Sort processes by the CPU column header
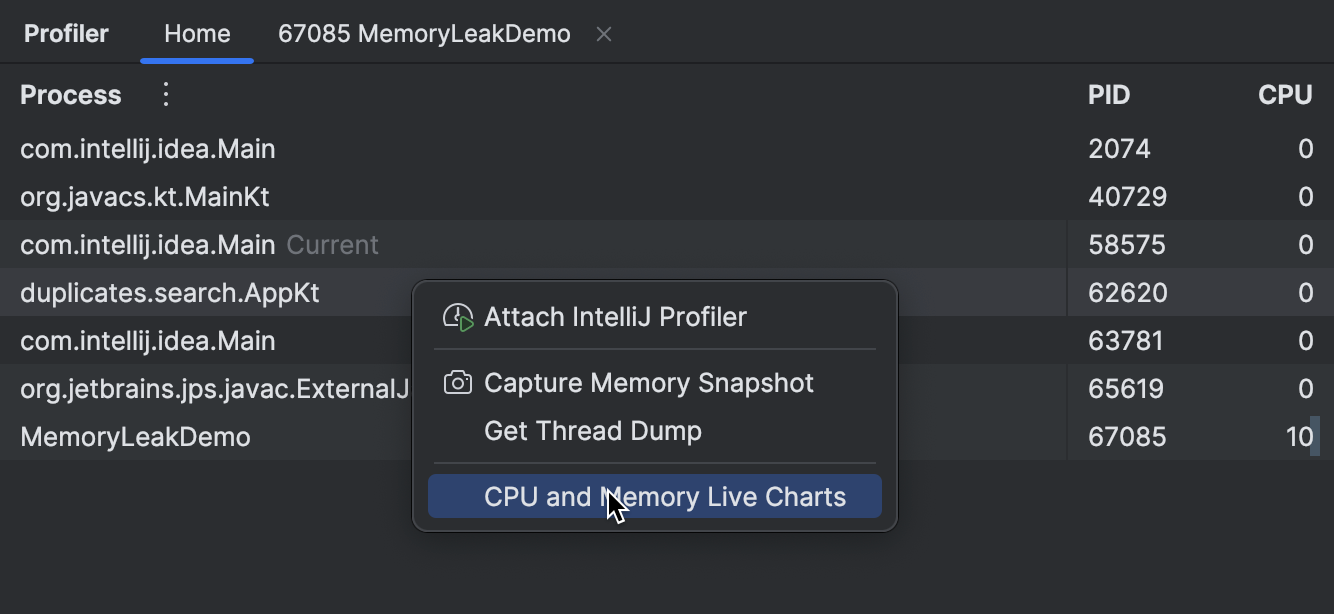The image size is (1334, 614). click(x=1285, y=94)
